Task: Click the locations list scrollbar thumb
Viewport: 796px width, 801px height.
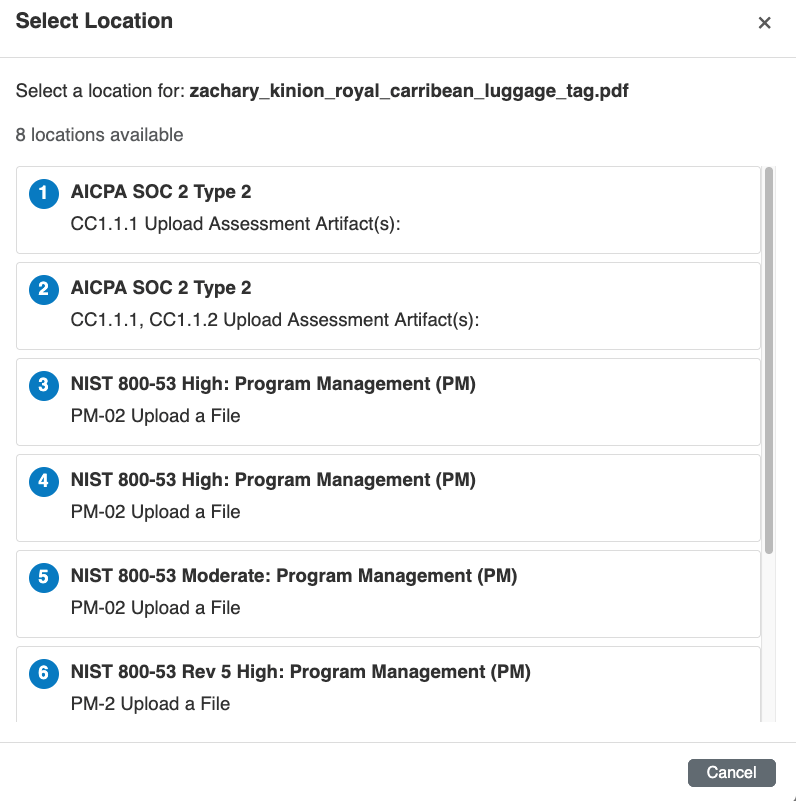Action: pyautogui.click(x=768, y=360)
